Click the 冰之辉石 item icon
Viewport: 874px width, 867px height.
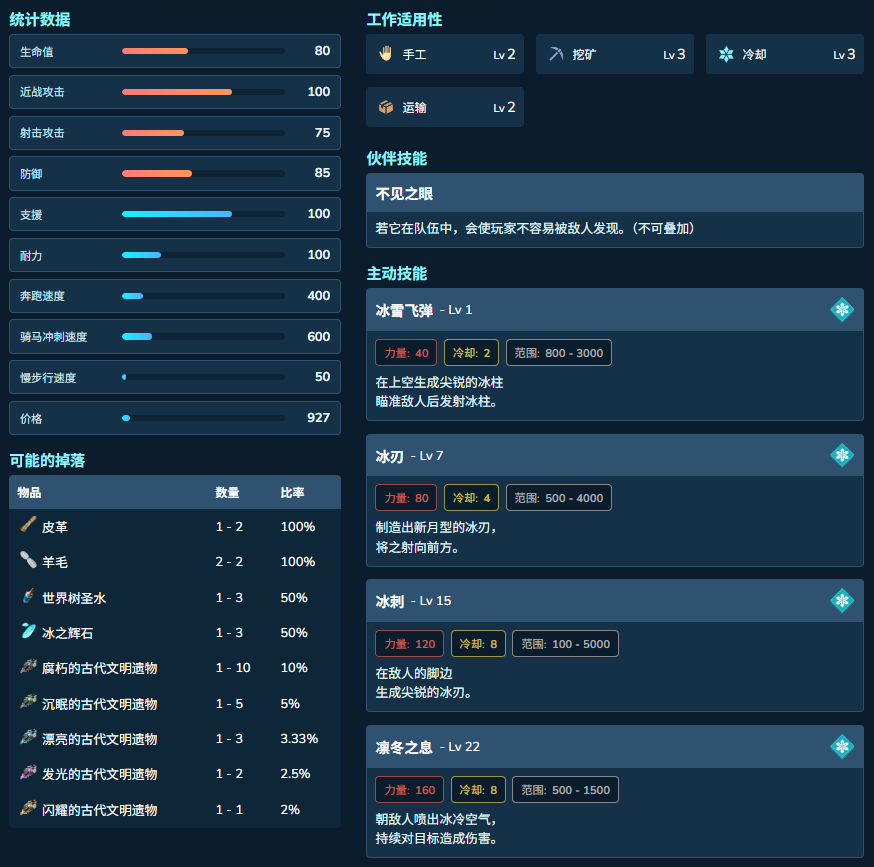(28, 631)
